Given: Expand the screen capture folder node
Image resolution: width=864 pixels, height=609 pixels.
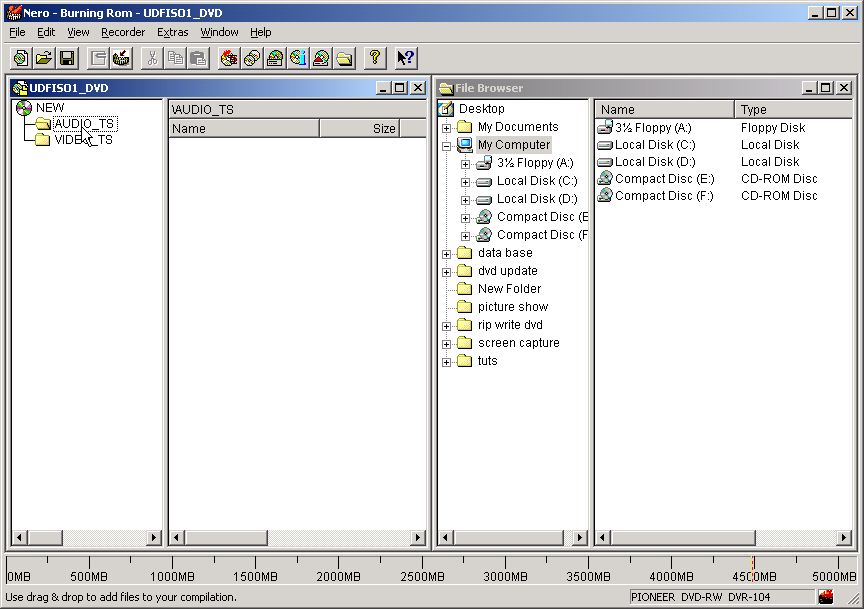Looking at the screenshot, I should click(446, 344).
